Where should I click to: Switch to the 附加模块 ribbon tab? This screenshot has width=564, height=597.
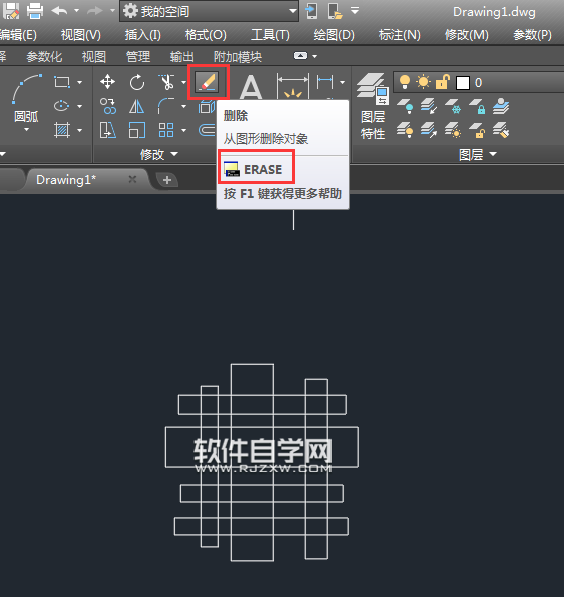pyautogui.click(x=238, y=57)
